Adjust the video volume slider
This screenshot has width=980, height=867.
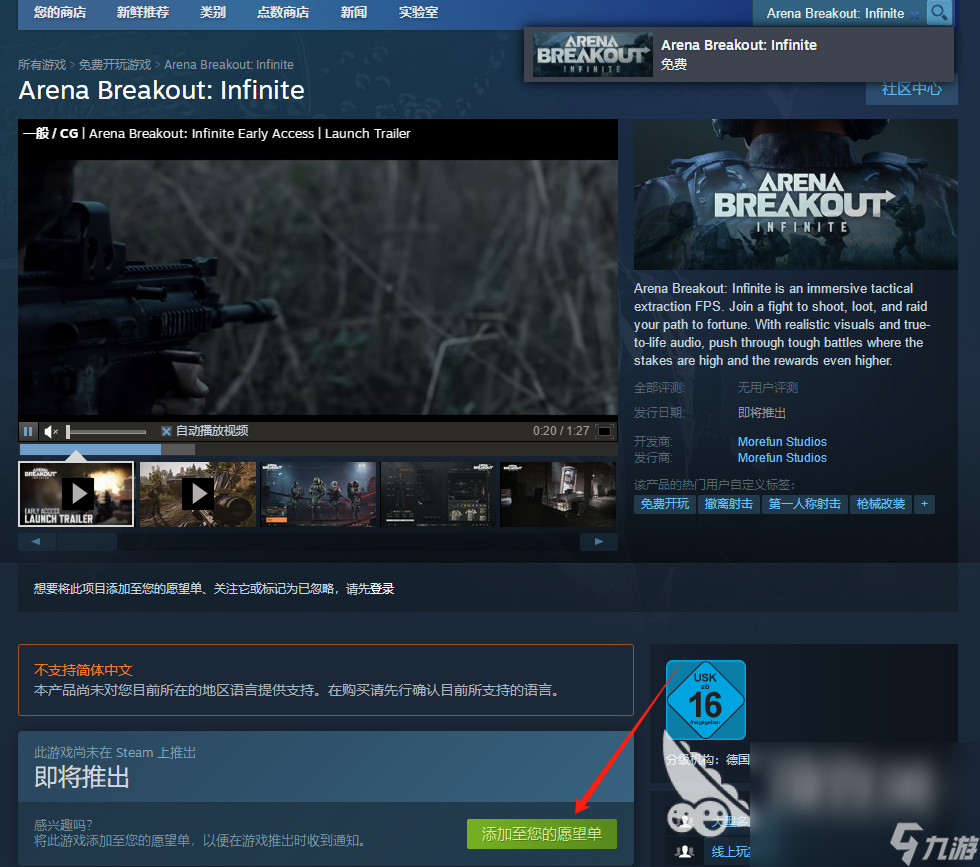click(x=106, y=431)
